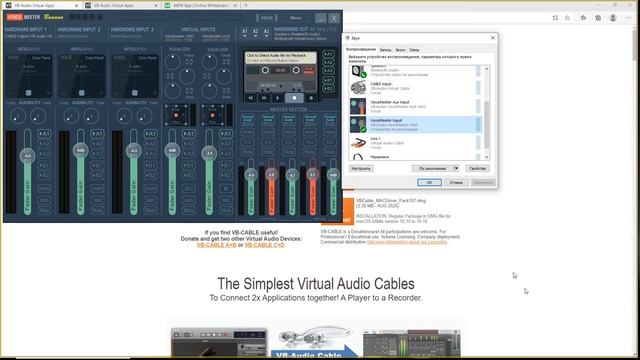Click the VBAN button in Voicemeeter
Image resolution: width=640 pixels, height=360 pixels.
267,18
